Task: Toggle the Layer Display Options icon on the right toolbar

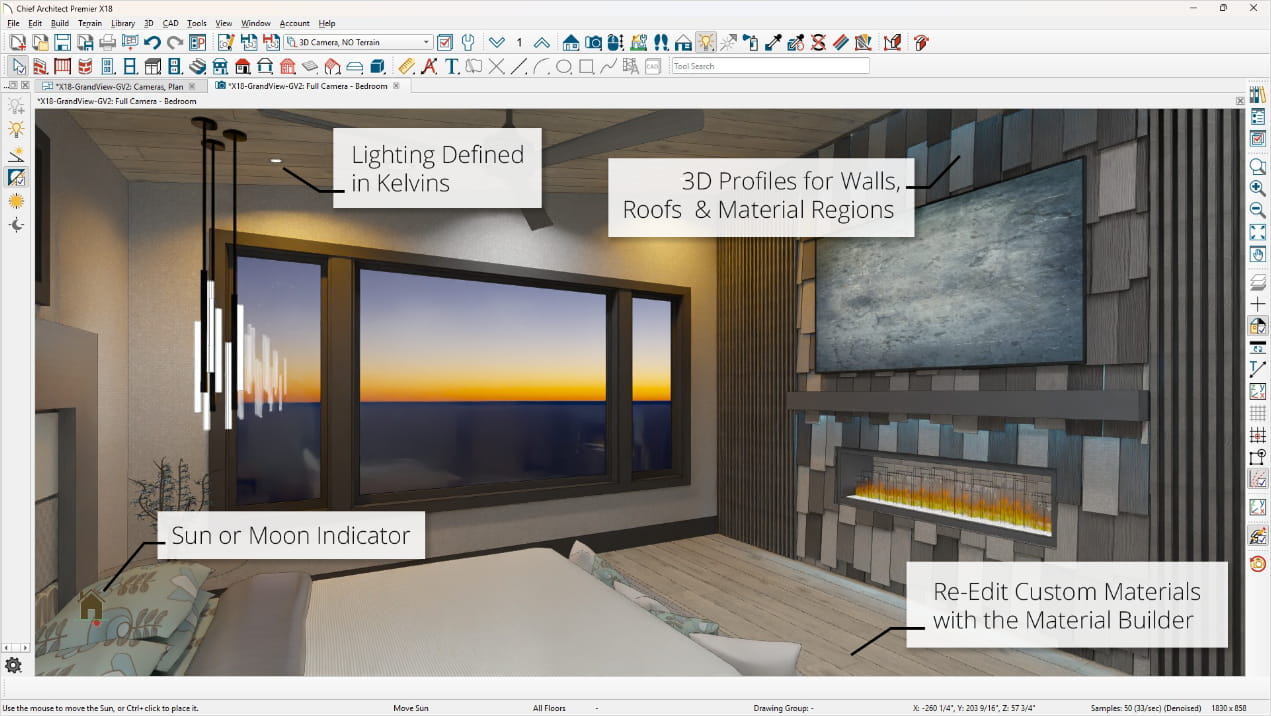Action: point(1258,281)
